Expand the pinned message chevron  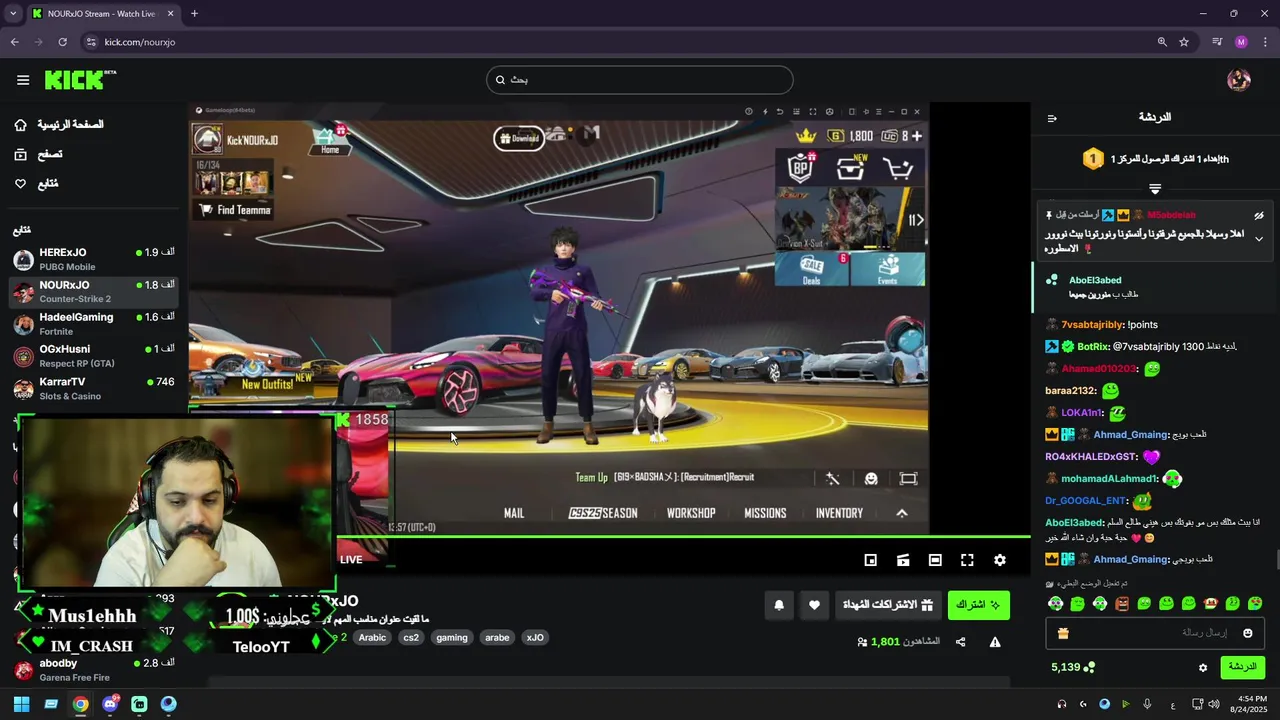click(x=1259, y=239)
